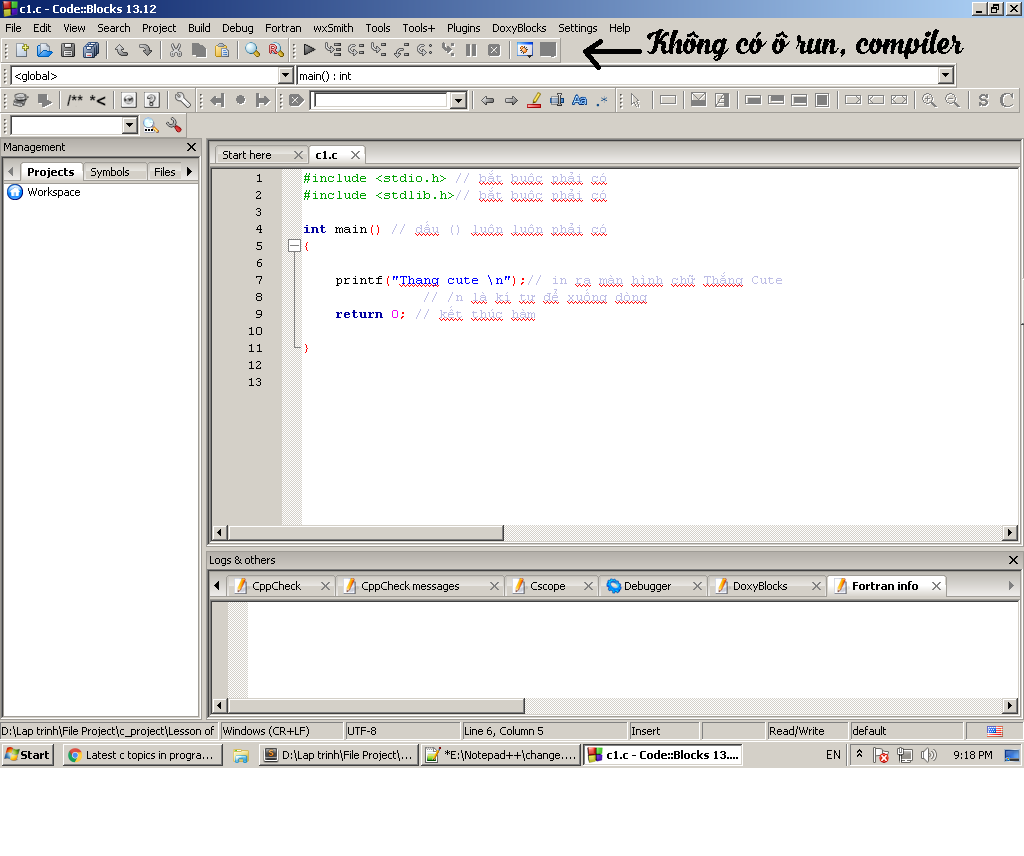Viewport: 1024px width, 856px height.
Task: Click the Cut scissors icon
Action: [x=176, y=50]
